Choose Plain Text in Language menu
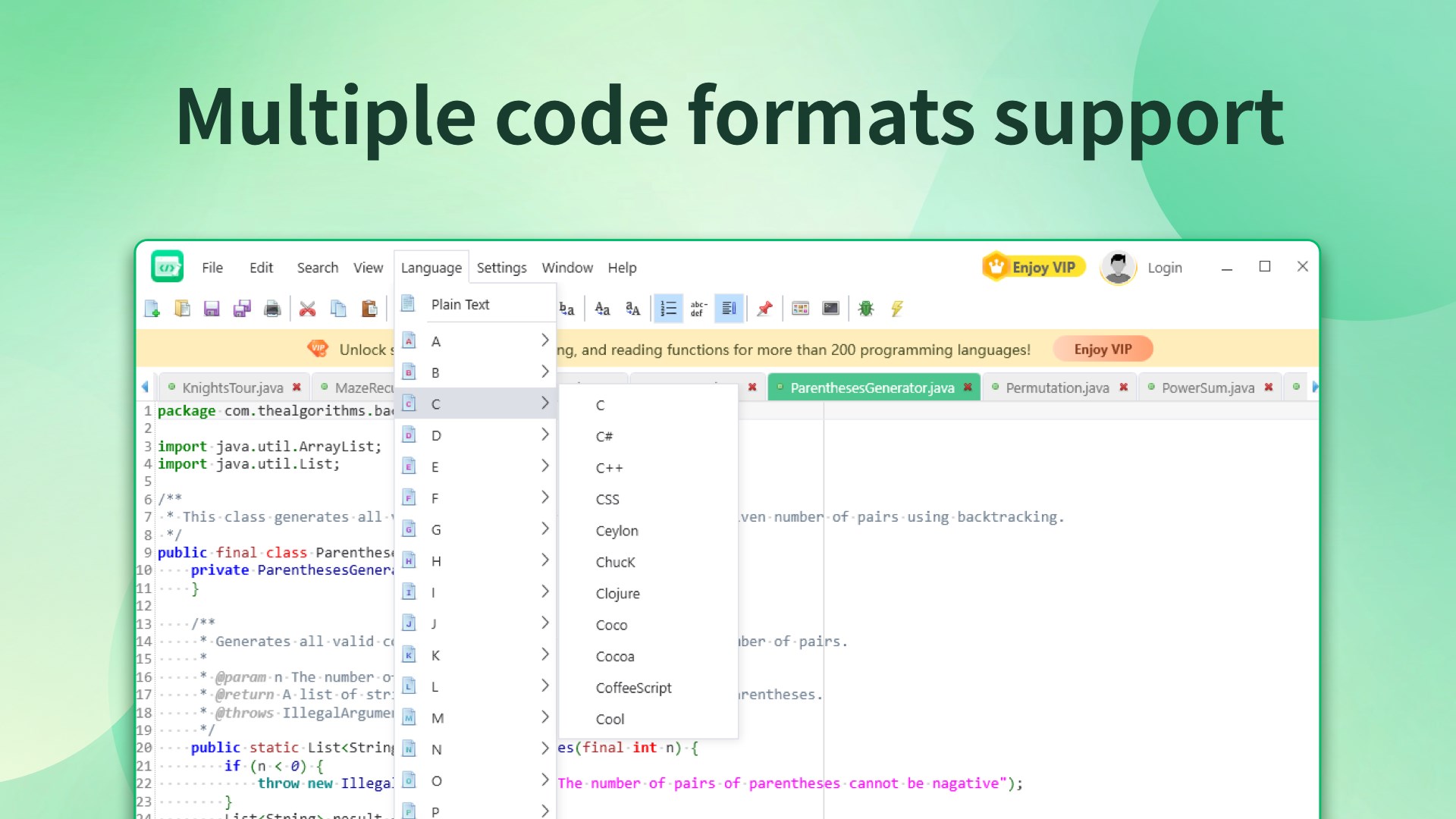Viewport: 1456px width, 819px height. pyautogui.click(x=460, y=304)
